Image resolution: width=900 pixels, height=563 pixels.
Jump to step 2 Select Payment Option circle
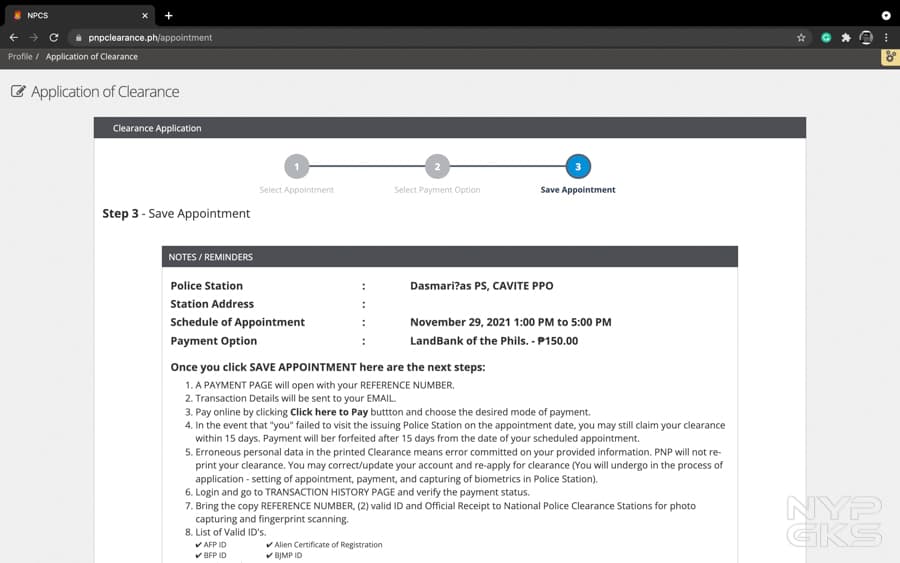point(437,167)
